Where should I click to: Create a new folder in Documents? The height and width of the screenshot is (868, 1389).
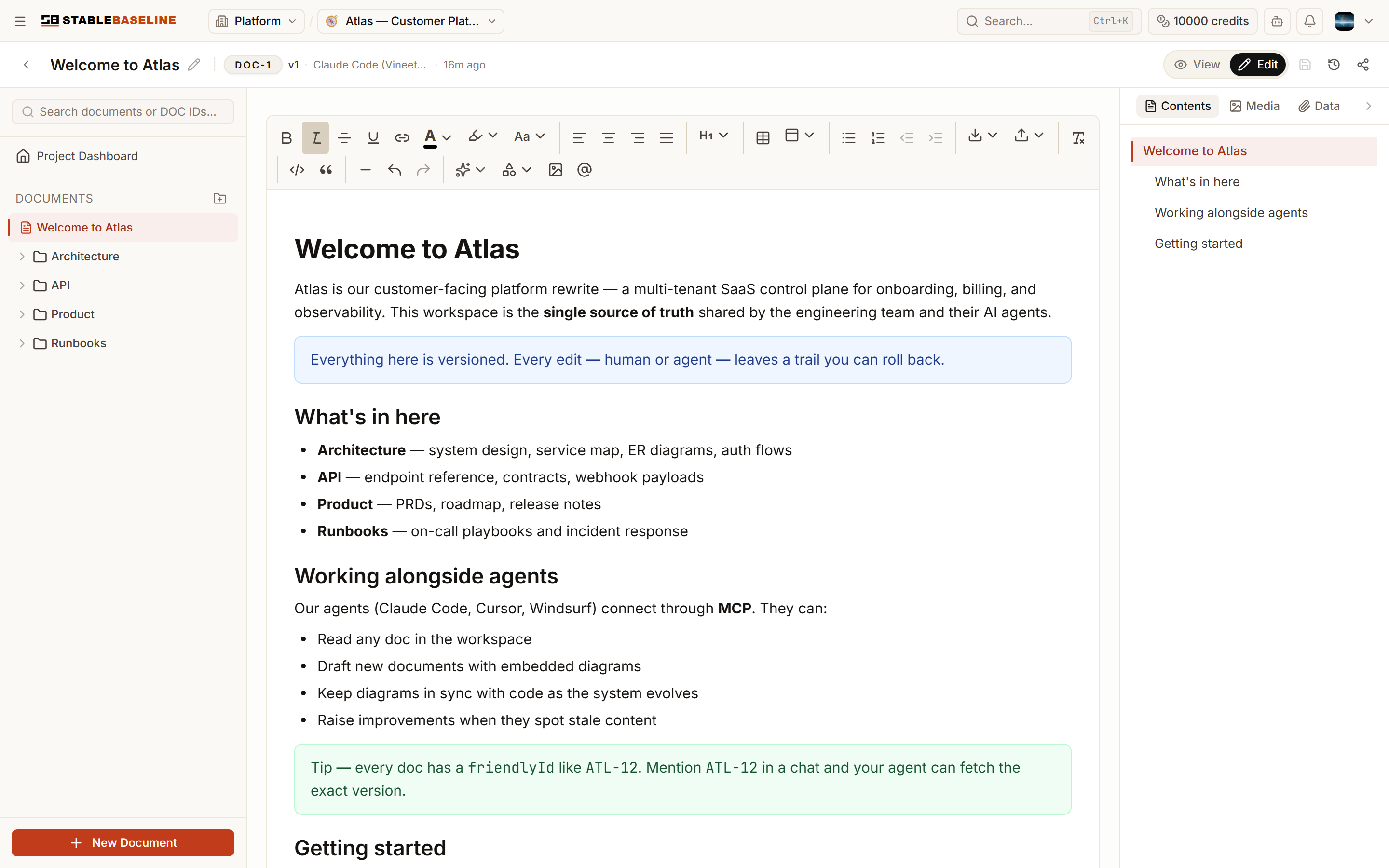pyautogui.click(x=220, y=199)
